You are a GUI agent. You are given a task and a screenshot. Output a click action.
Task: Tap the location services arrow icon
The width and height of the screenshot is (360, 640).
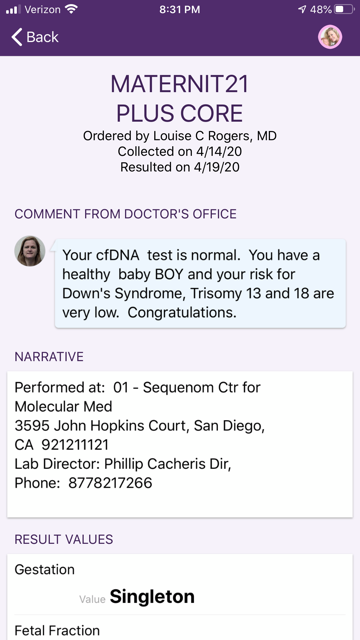pyautogui.click(x=302, y=9)
